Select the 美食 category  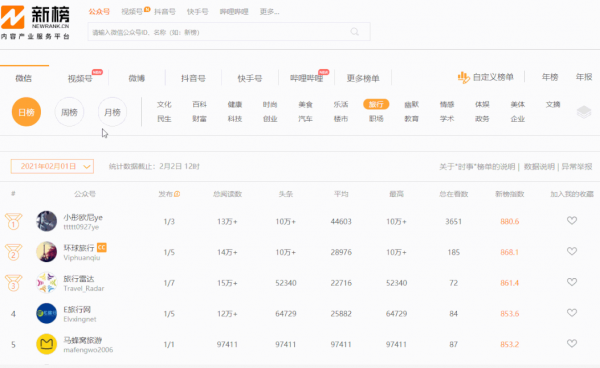305,104
